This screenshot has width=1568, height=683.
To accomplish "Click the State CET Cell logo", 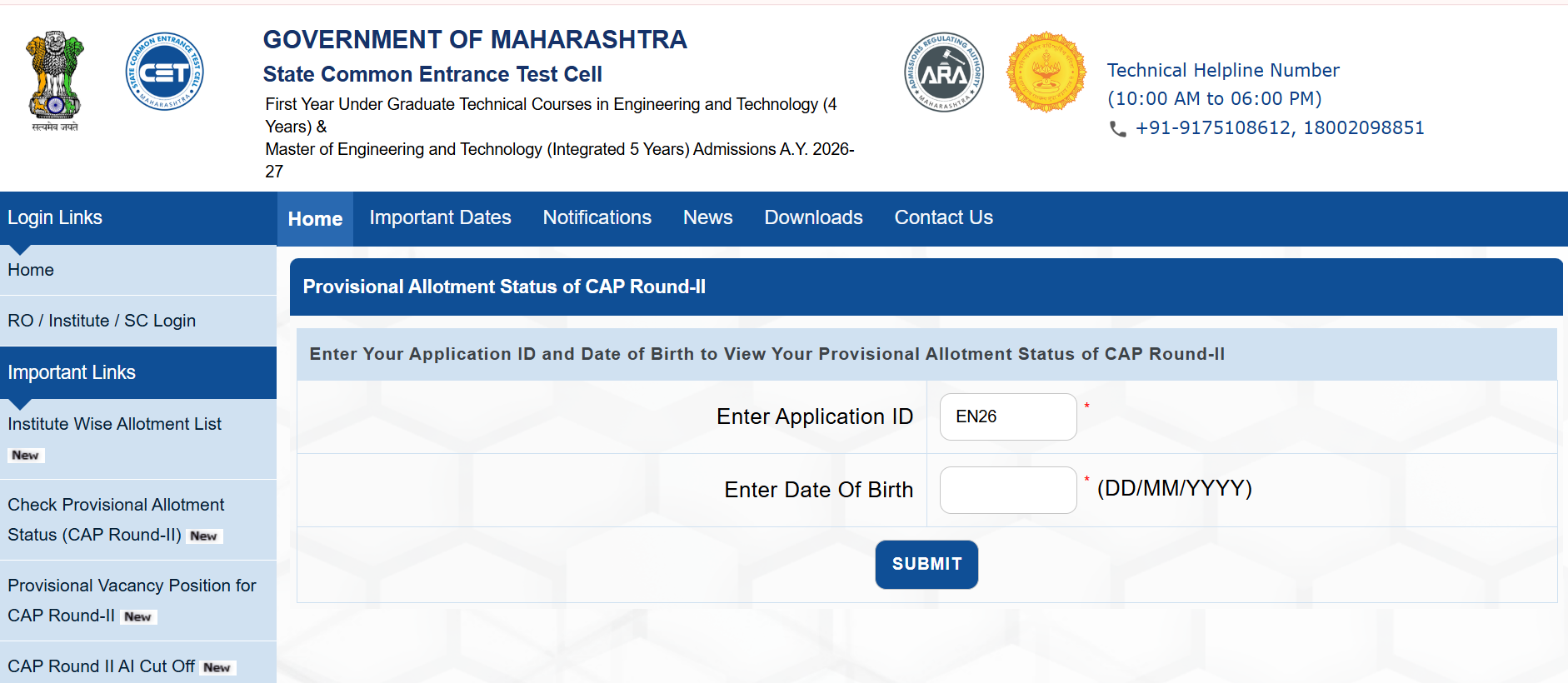I will 164,72.
